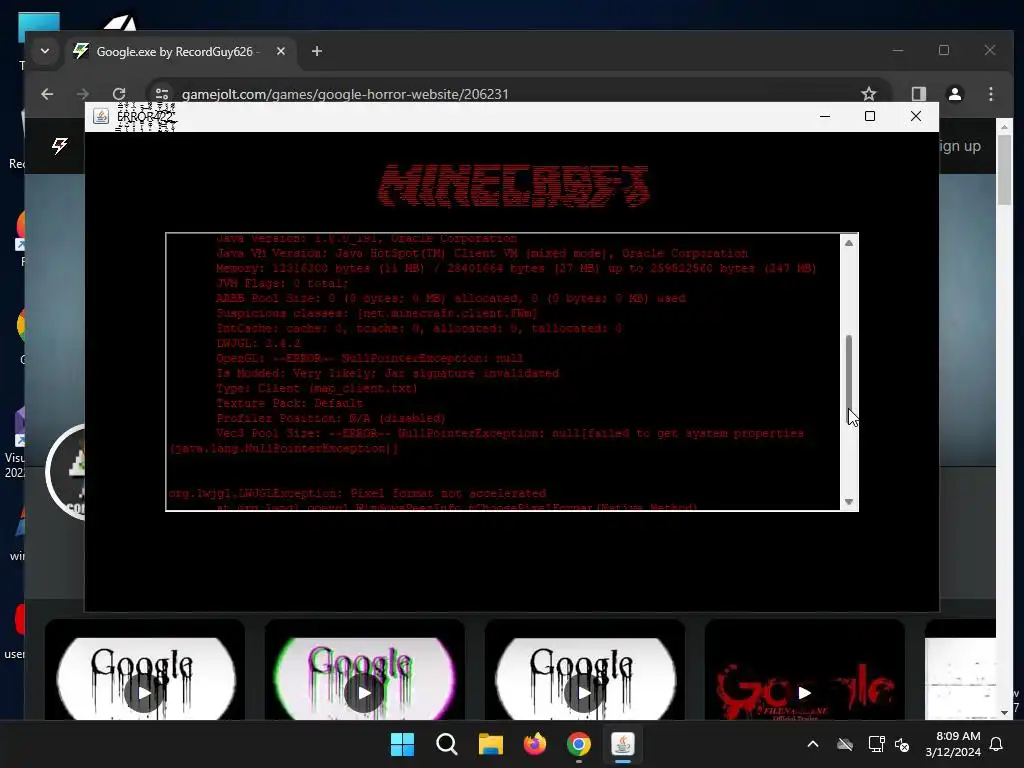Click the crash log scroll down arrow

point(849,502)
